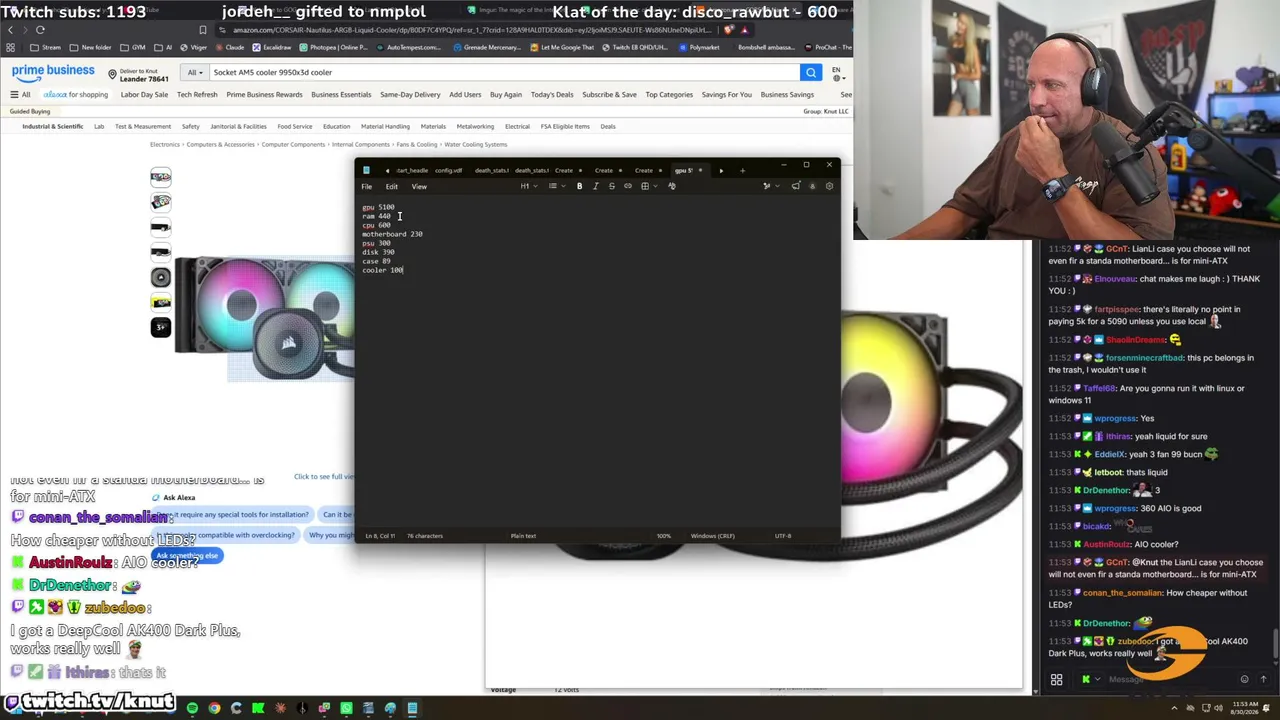Click the Windows (CRLF) line ending indicator
The width and height of the screenshot is (1280, 720).
713,536
